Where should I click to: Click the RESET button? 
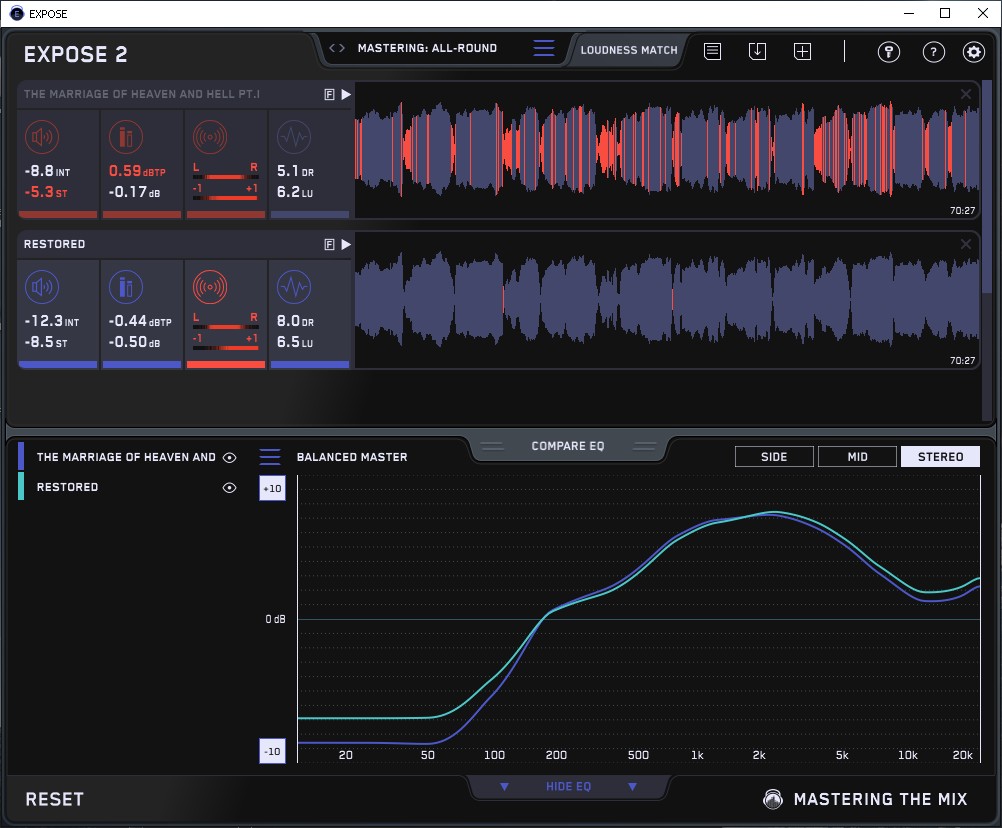tap(55, 799)
